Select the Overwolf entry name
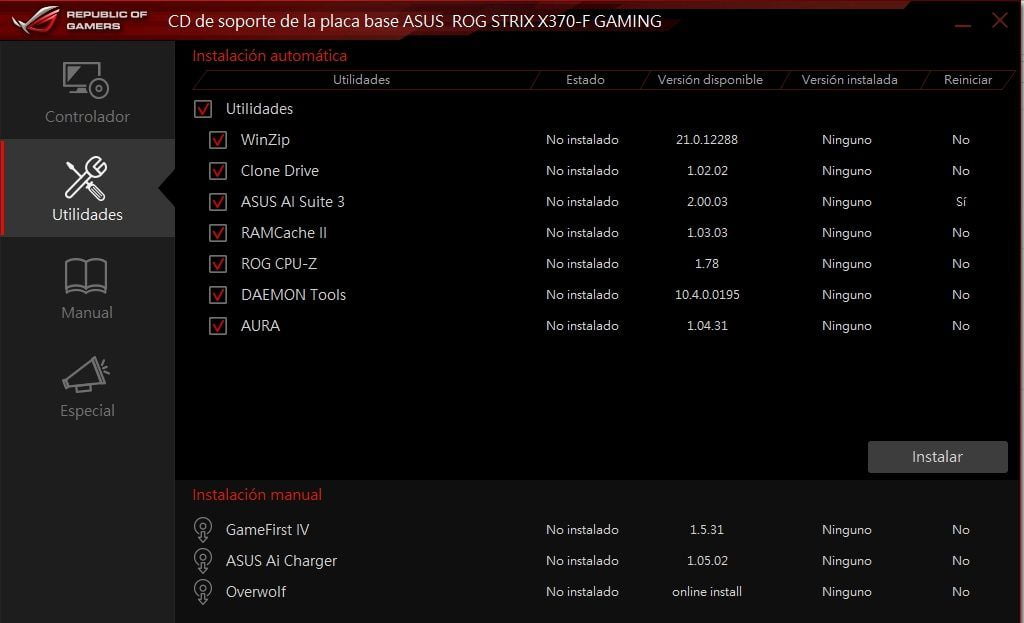Screen dimensions: 1024x623 tap(255, 592)
